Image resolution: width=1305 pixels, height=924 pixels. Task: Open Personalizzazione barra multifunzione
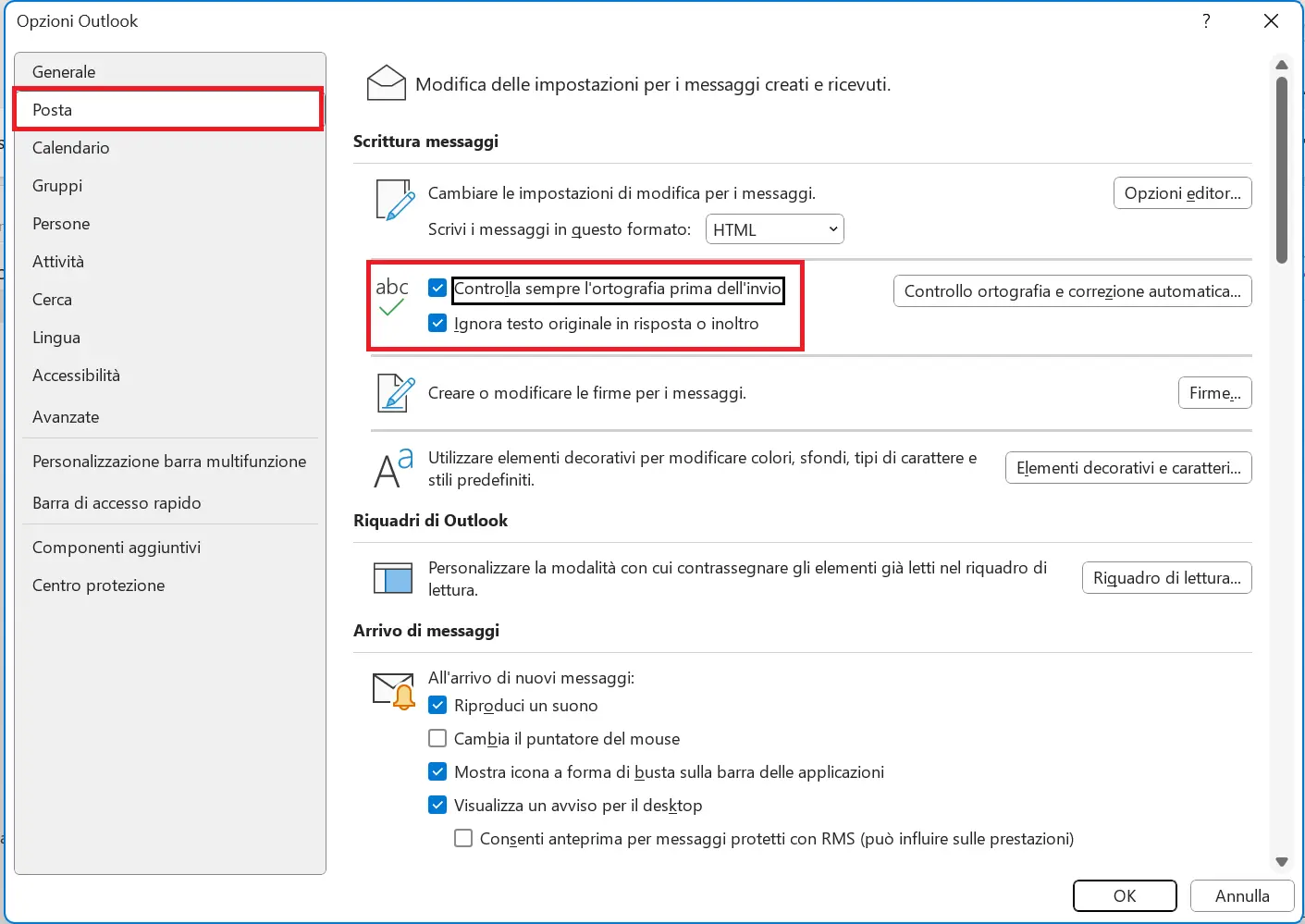170,461
